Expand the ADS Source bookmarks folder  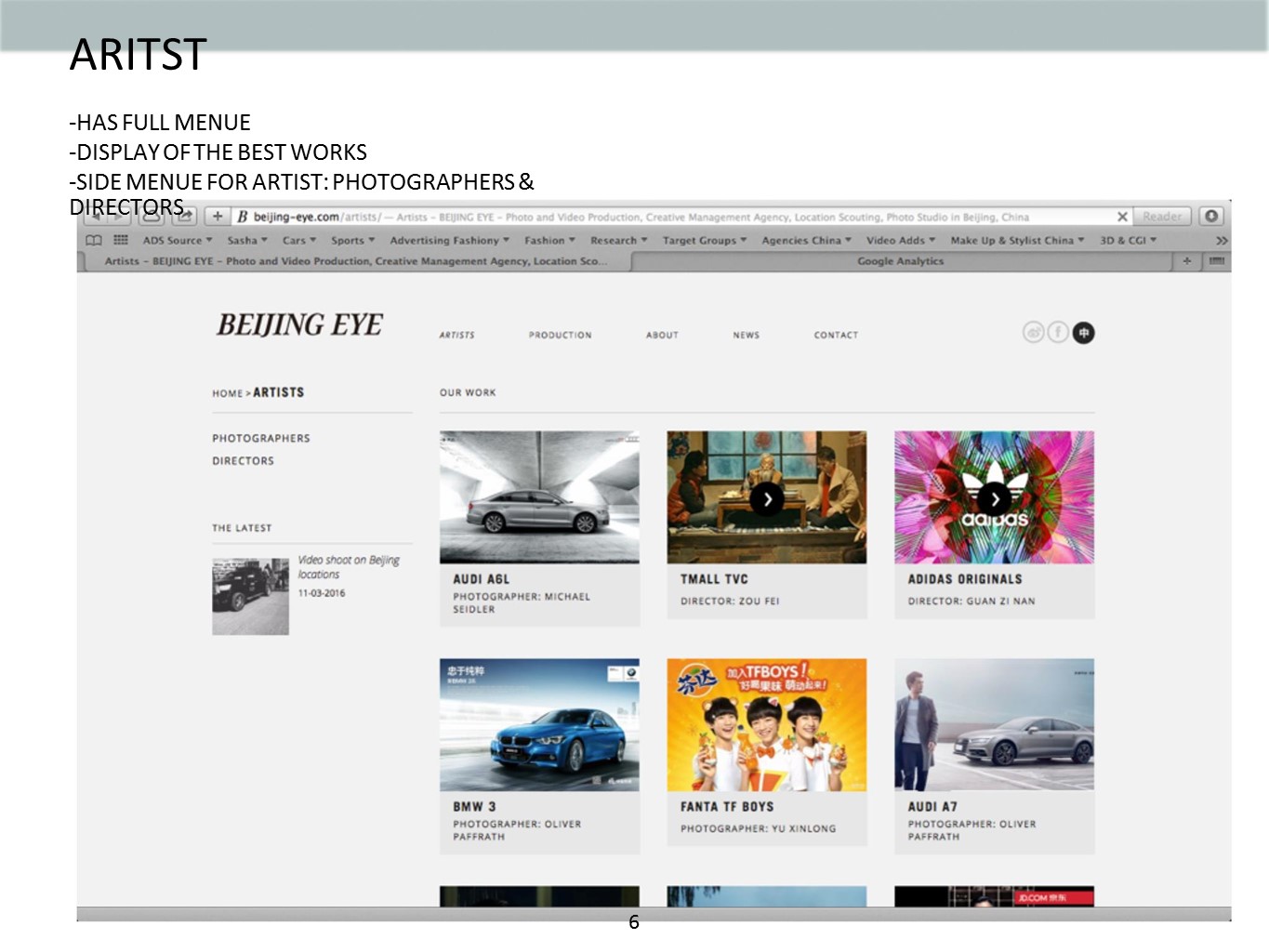177,240
